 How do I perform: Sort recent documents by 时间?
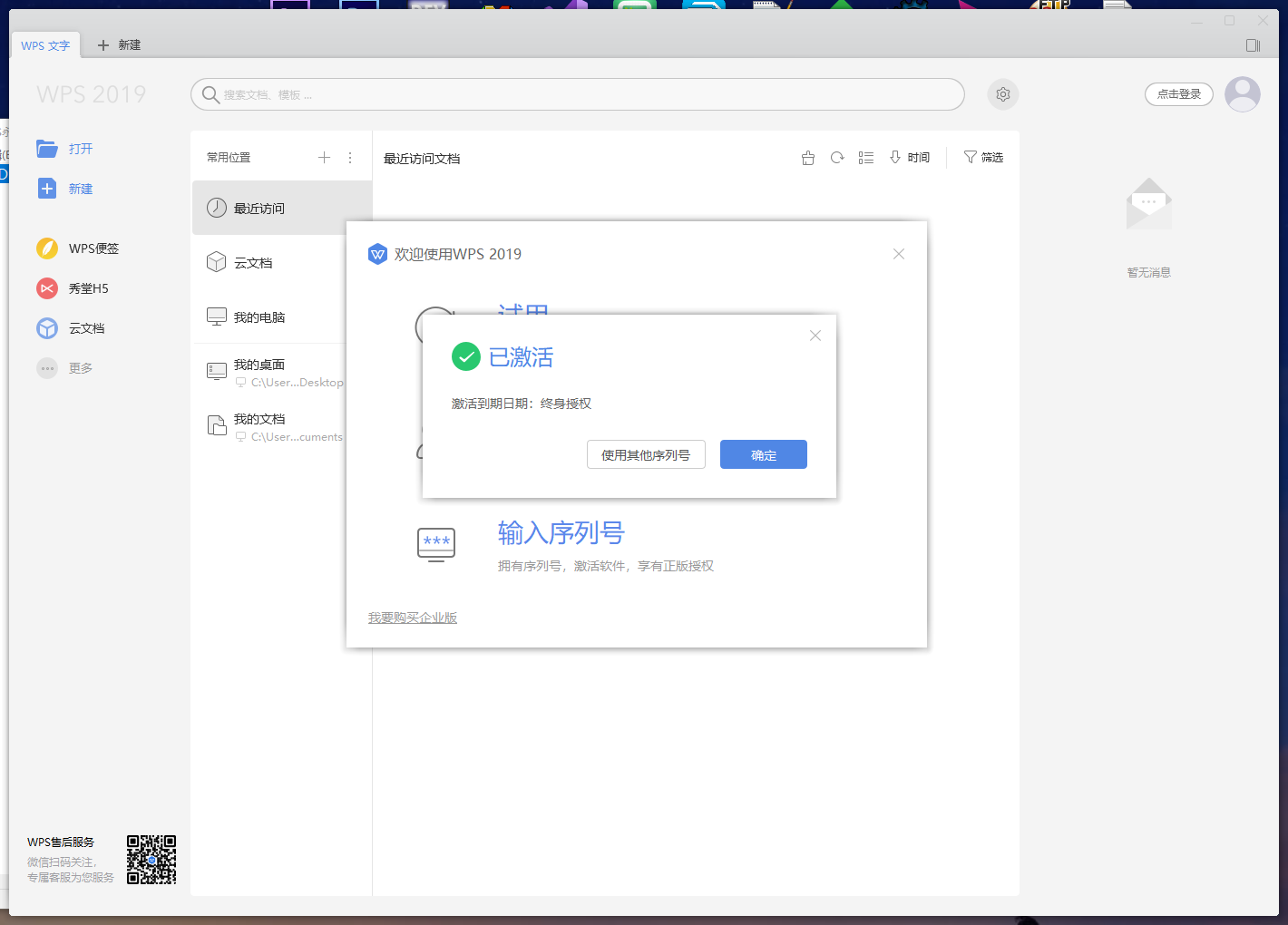(x=910, y=158)
